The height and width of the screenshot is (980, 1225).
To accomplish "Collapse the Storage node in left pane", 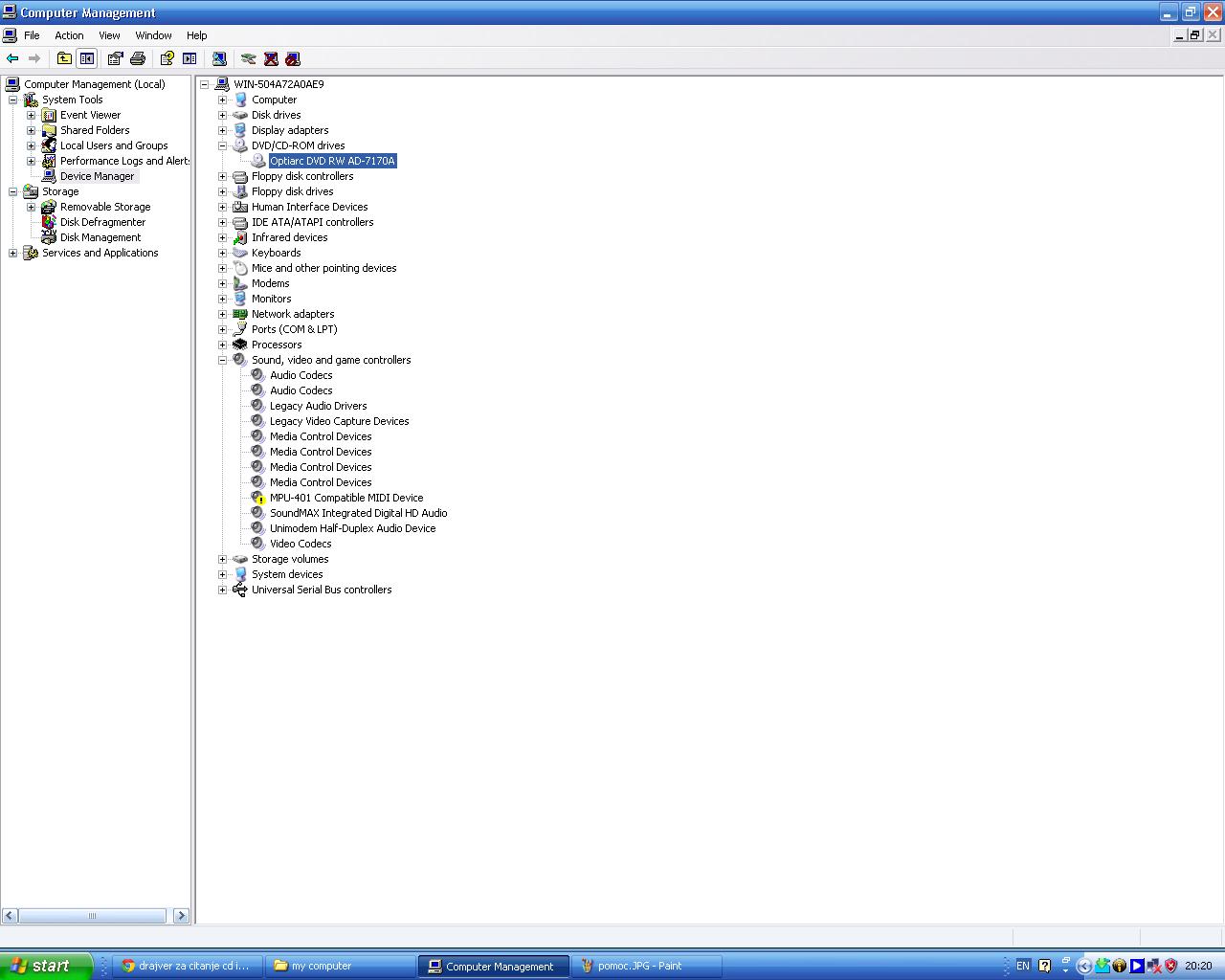I will [x=13, y=191].
